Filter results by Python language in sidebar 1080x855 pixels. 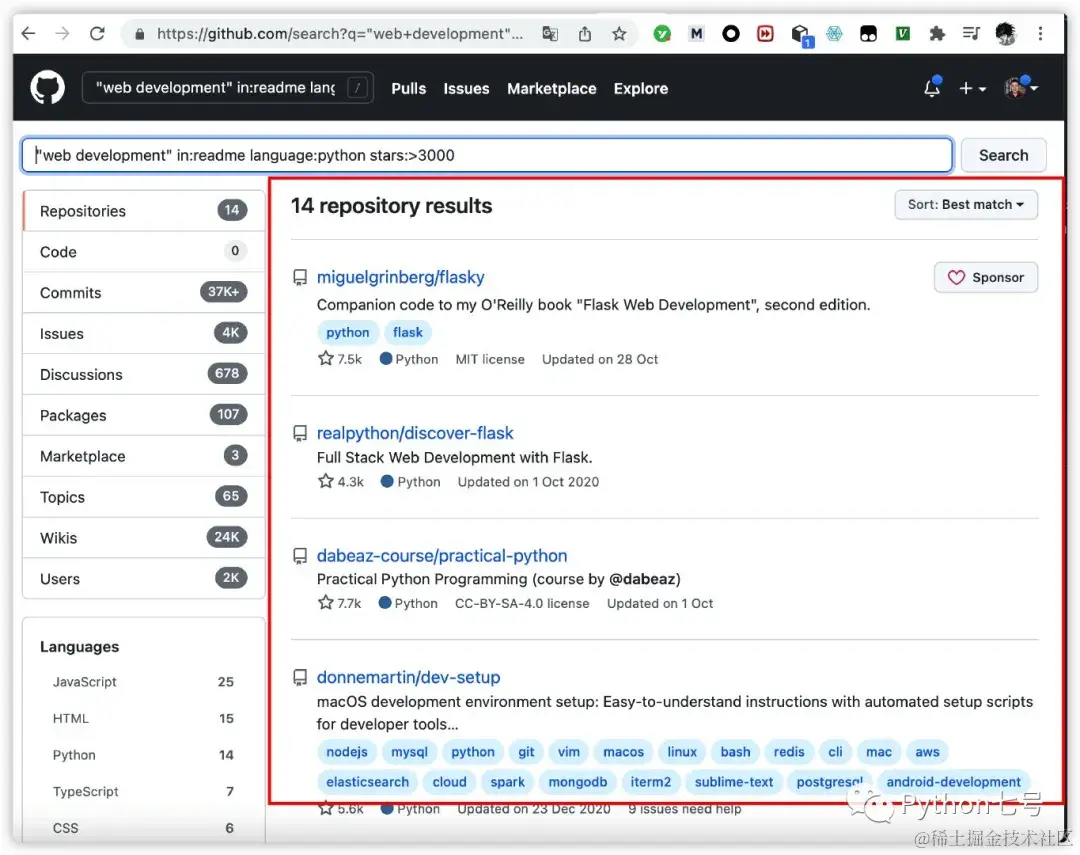click(x=143, y=754)
